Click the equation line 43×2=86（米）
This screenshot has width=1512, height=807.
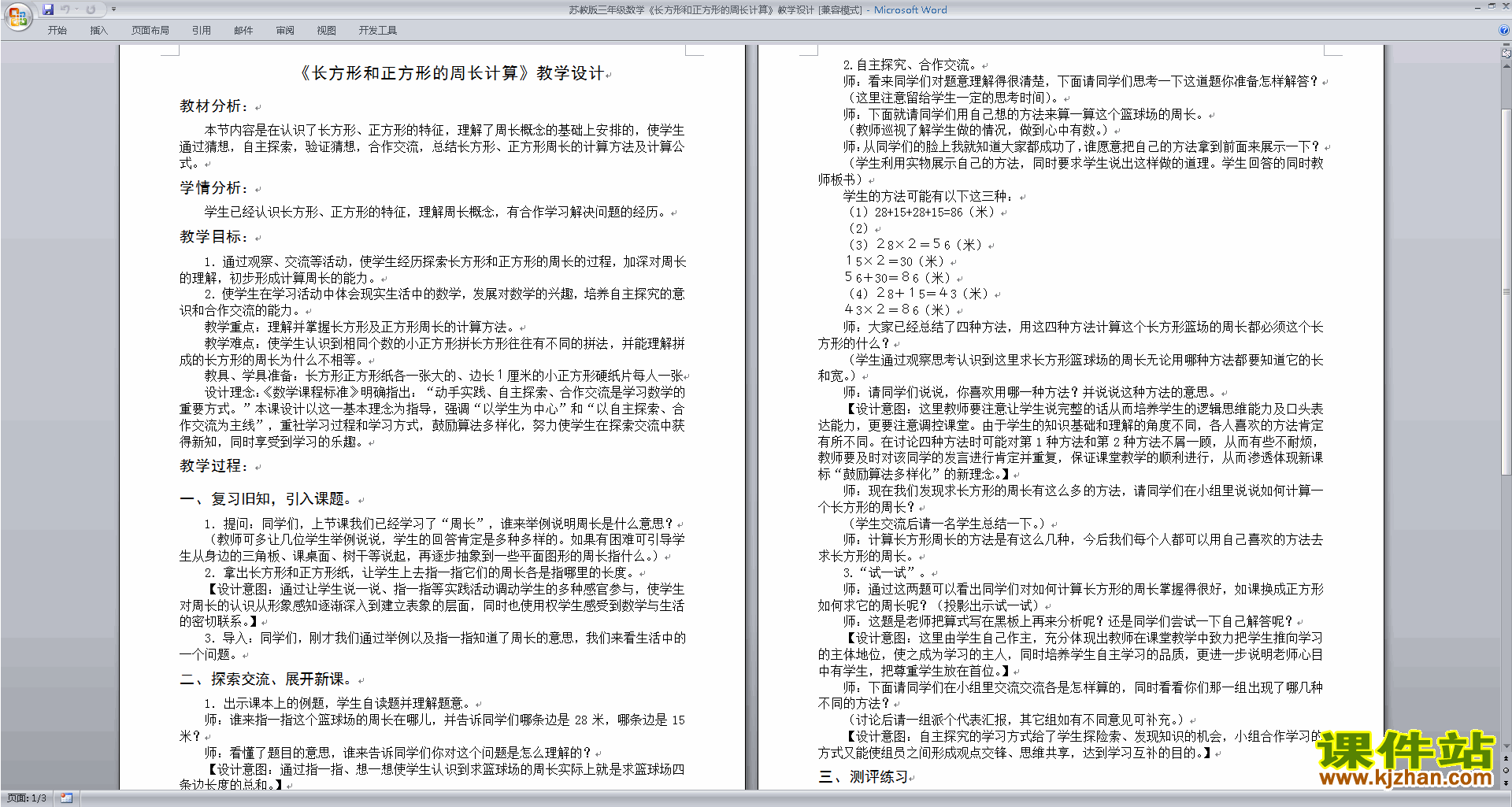coord(899,310)
